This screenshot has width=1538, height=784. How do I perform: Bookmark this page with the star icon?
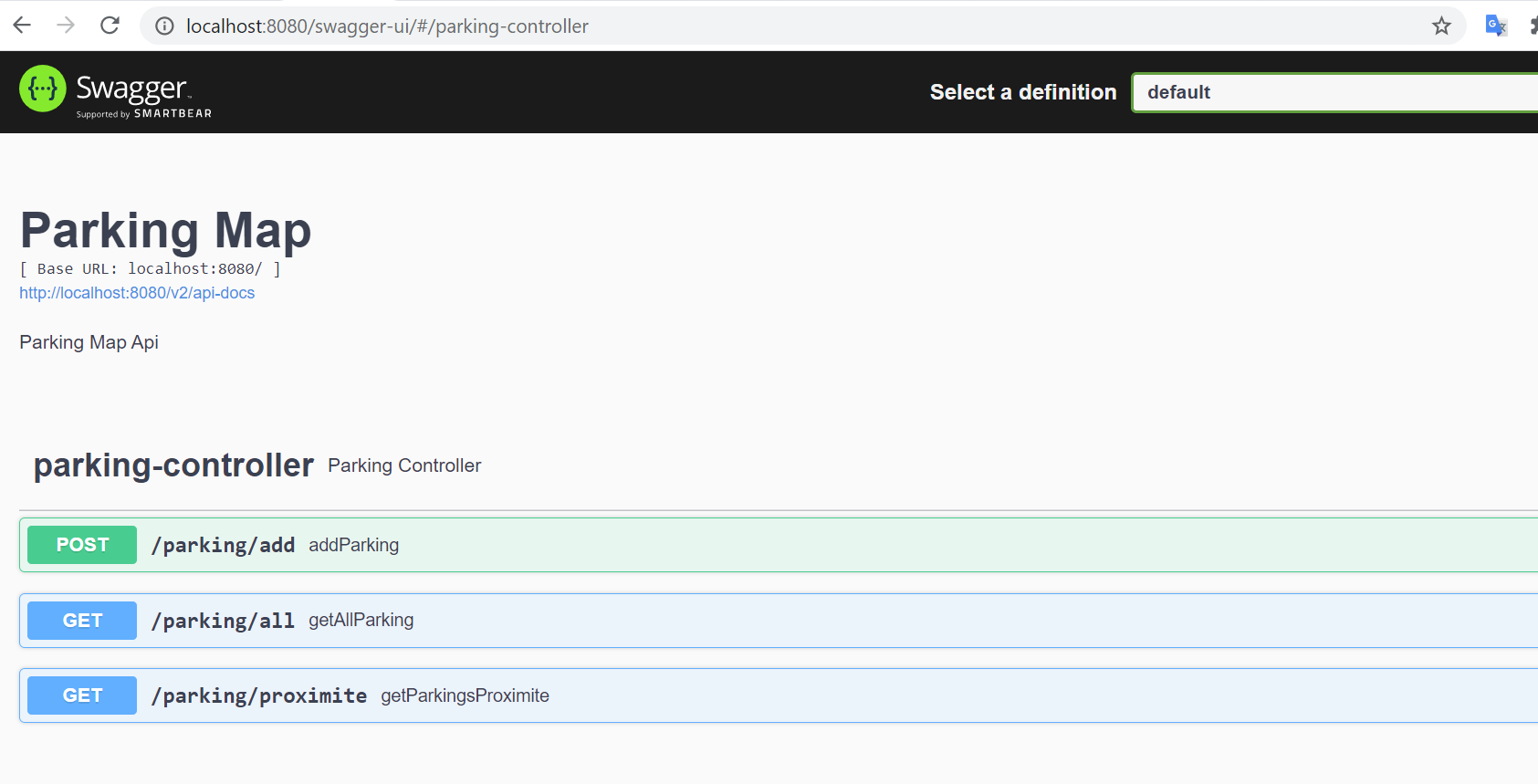(x=1441, y=26)
